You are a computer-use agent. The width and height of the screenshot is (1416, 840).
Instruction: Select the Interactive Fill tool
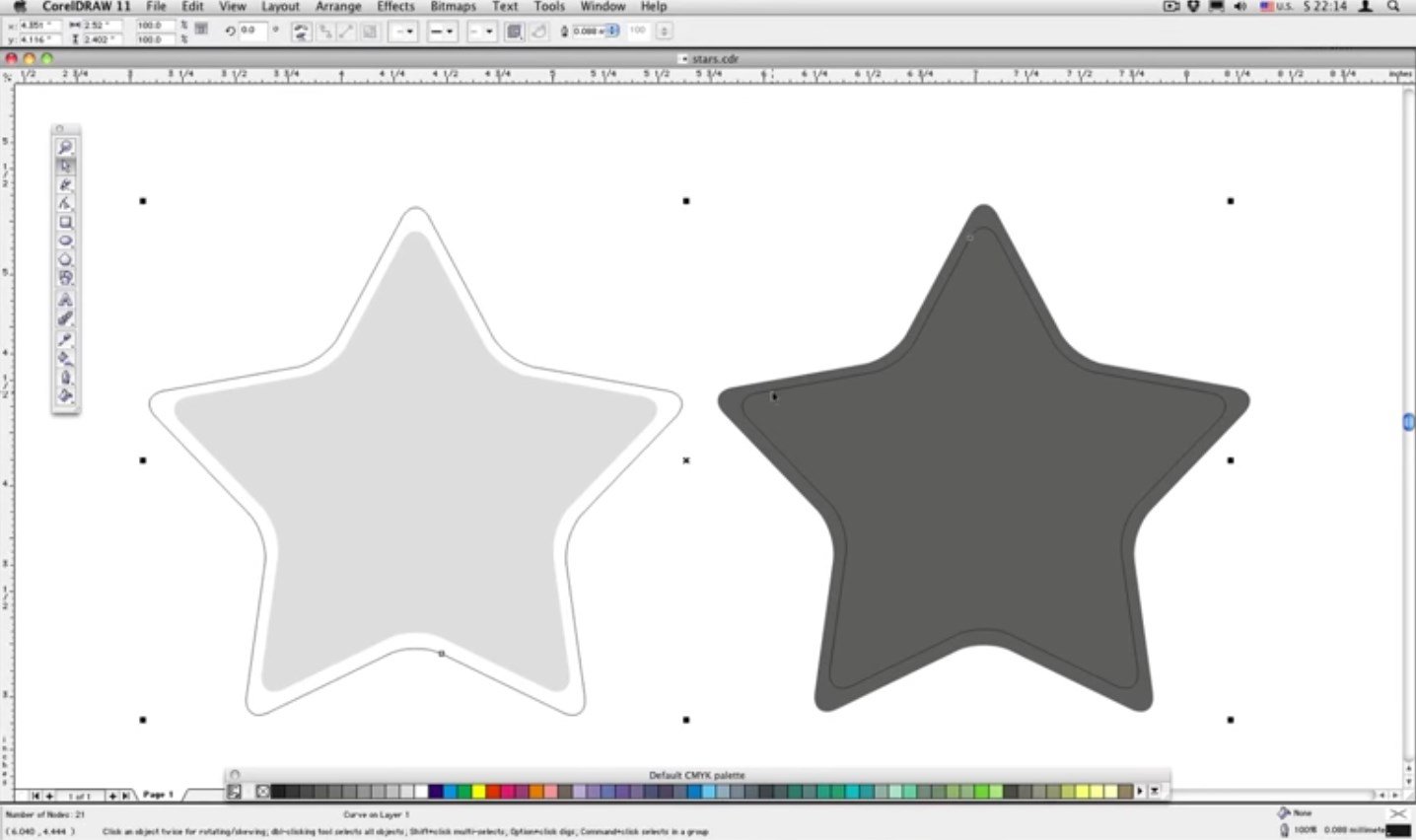click(x=66, y=397)
